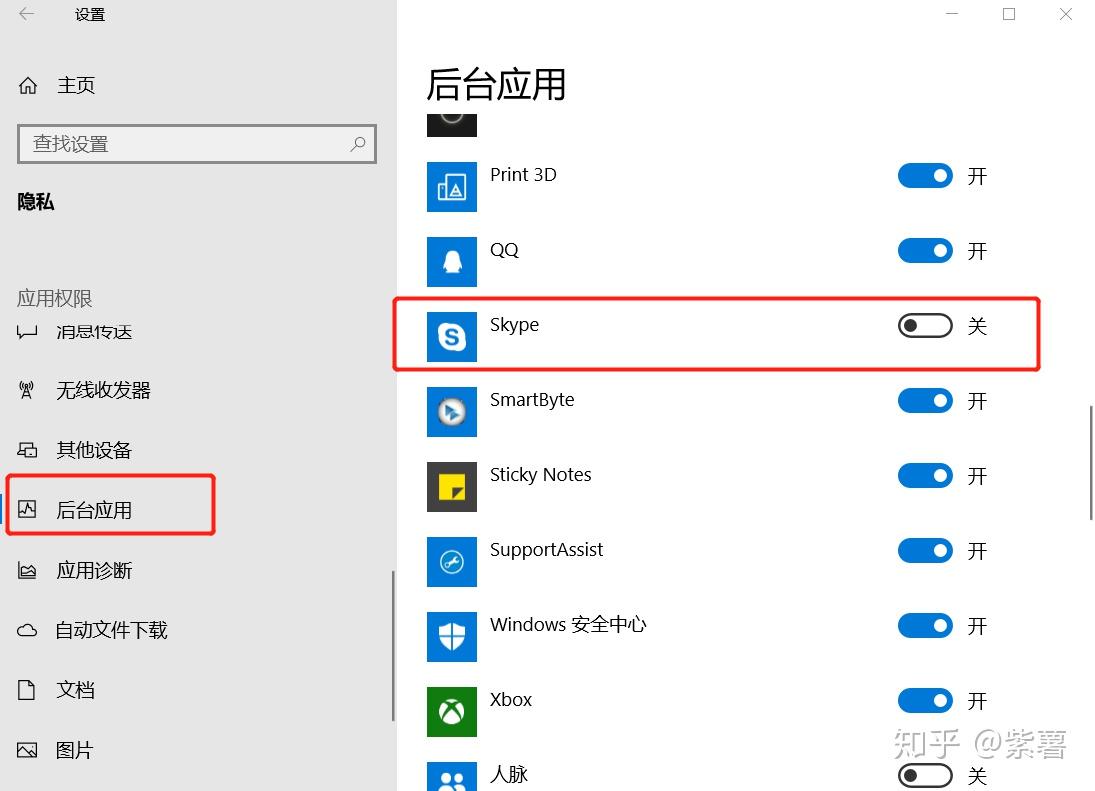Enable Skype background app toggle

tap(925, 325)
